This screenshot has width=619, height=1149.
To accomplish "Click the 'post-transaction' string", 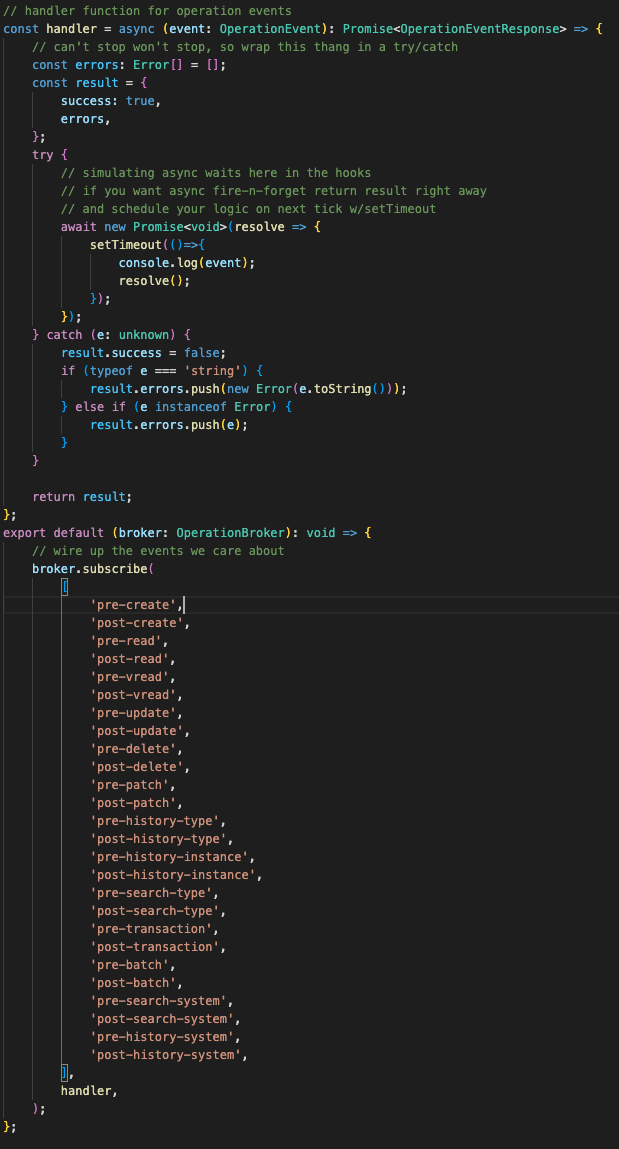I will pos(155,947).
